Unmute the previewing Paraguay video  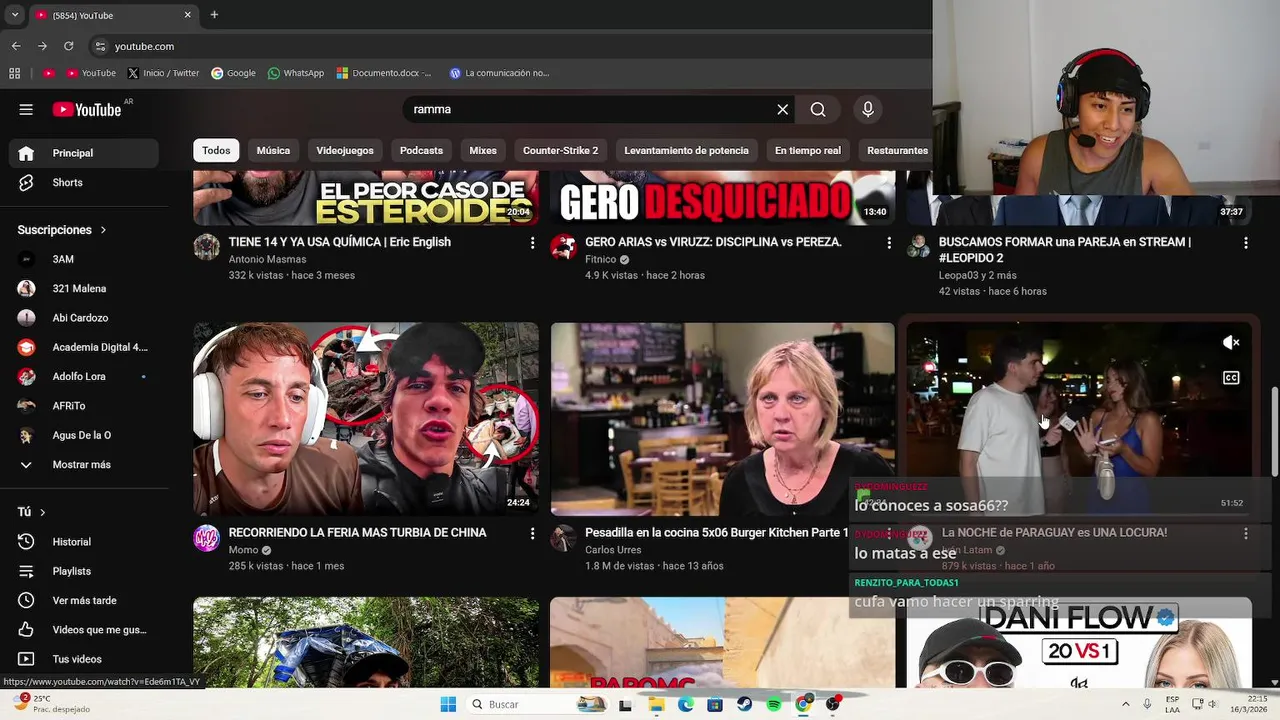pyautogui.click(x=1231, y=343)
